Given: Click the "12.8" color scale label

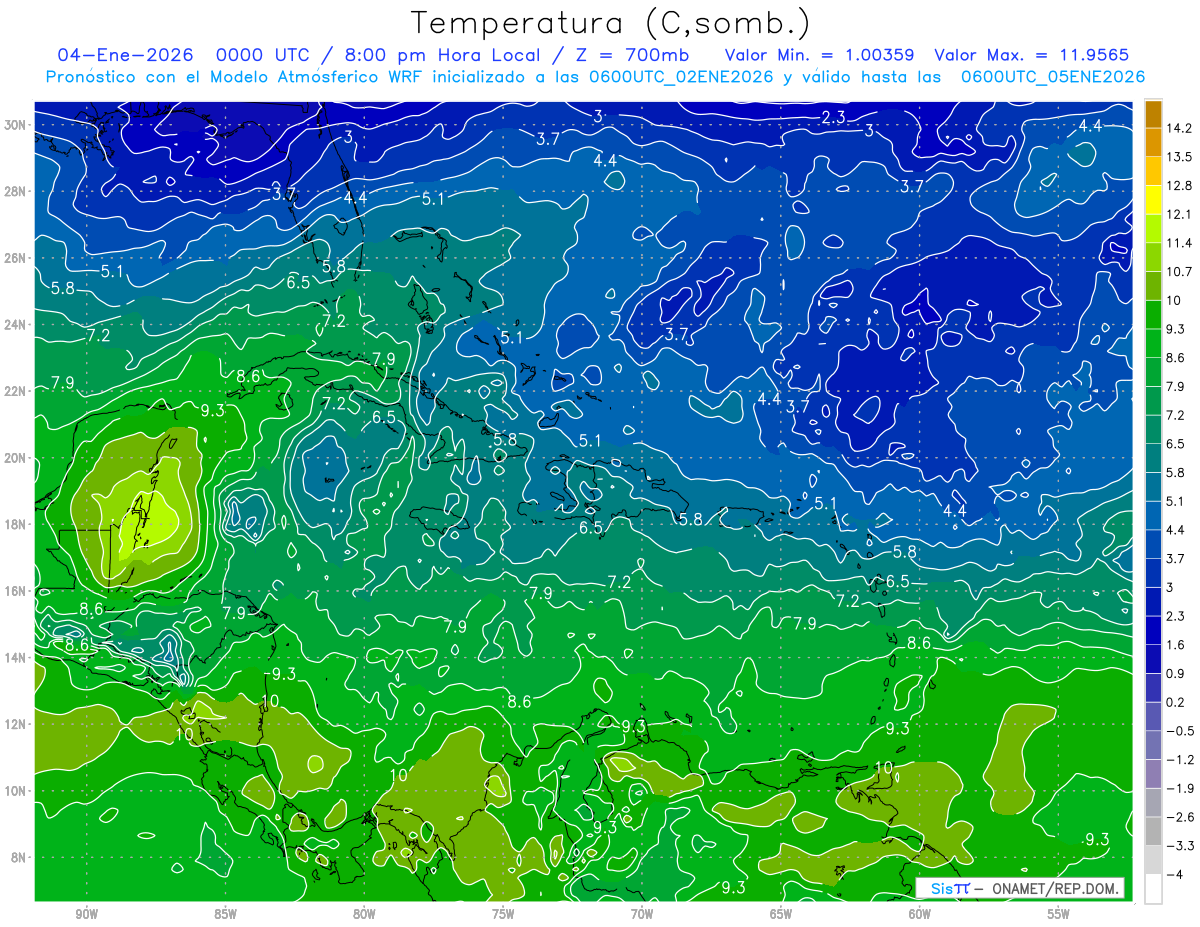Looking at the screenshot, I should coord(1180,186).
